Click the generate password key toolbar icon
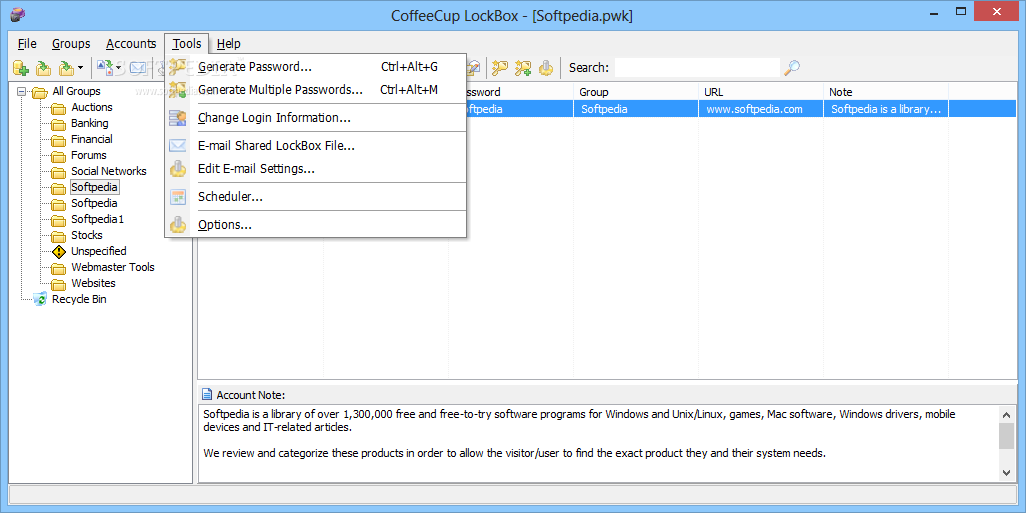 501,67
